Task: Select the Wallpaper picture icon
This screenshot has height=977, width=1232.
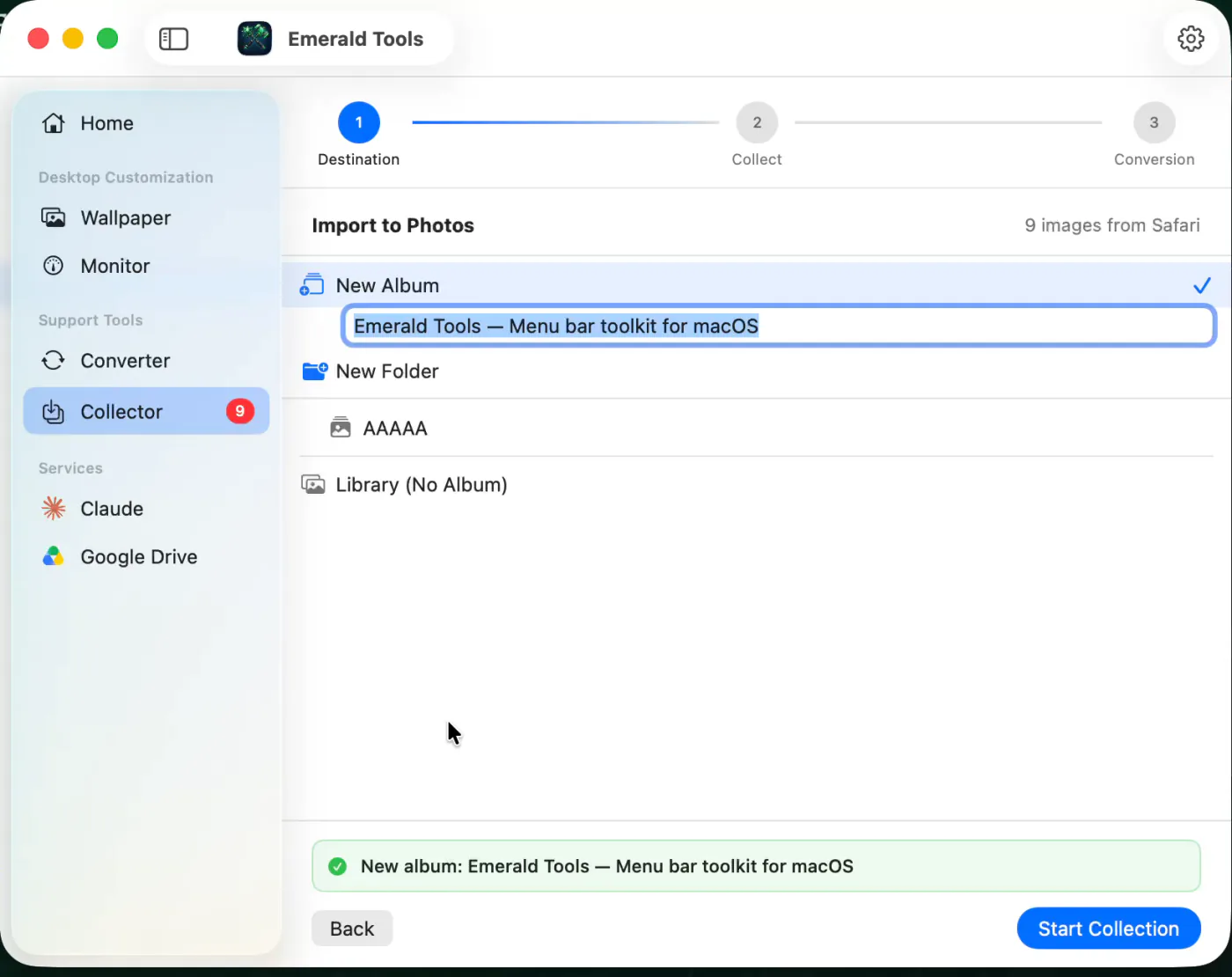Action: (x=54, y=217)
